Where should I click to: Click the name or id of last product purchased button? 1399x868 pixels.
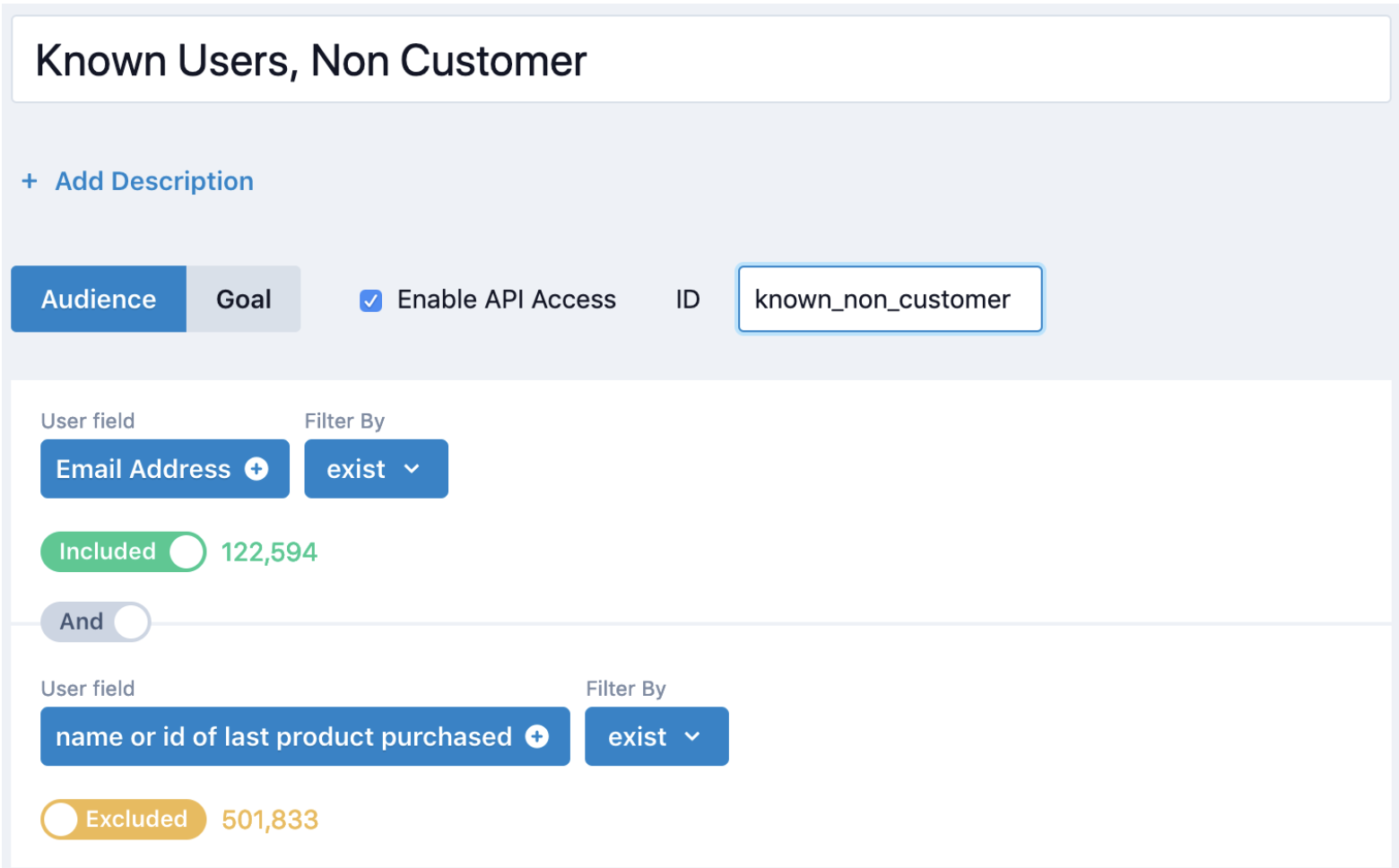click(283, 736)
